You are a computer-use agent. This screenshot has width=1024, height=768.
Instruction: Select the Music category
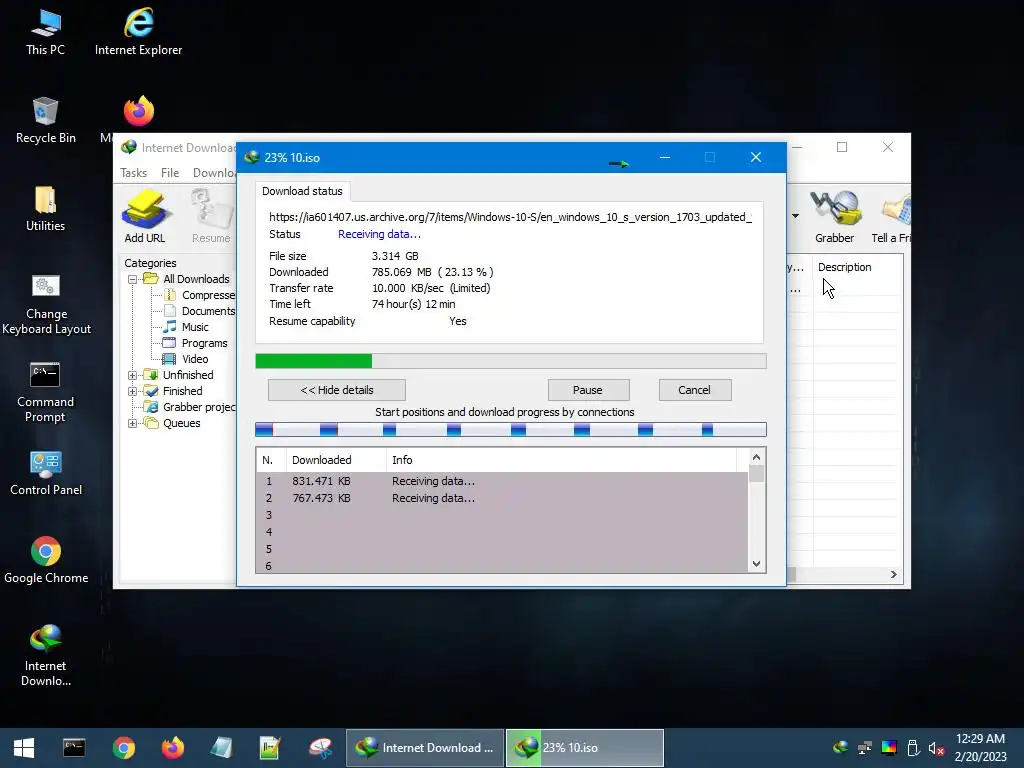[186, 327]
